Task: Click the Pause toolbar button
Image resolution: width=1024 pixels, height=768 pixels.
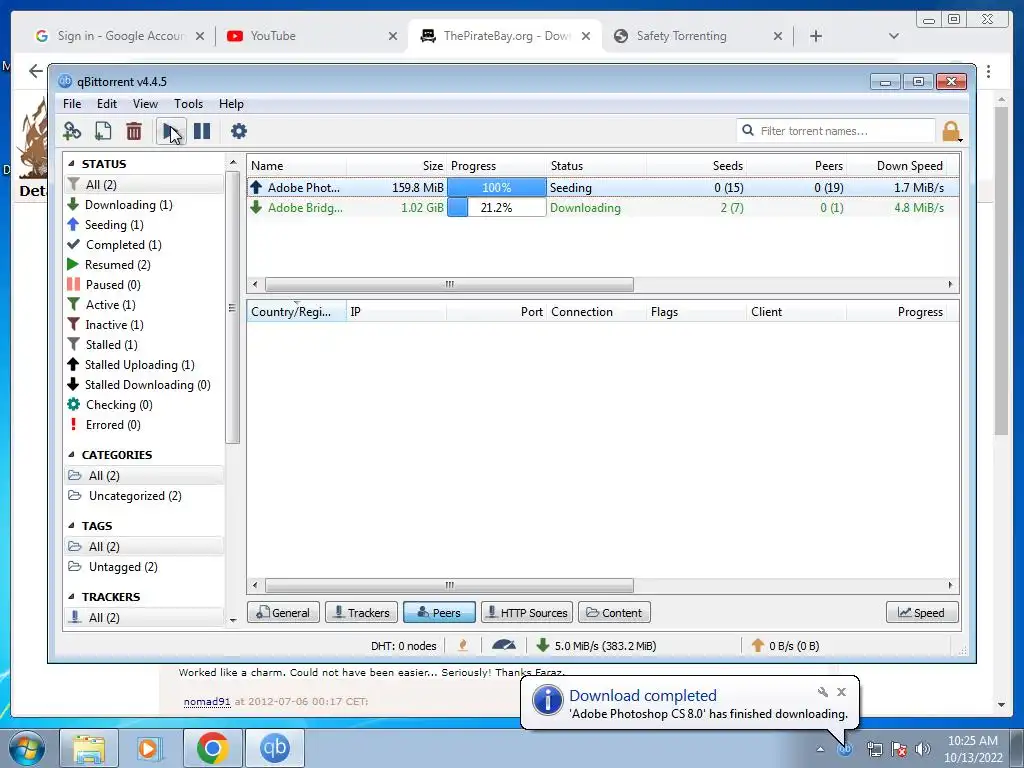Action: (202, 131)
